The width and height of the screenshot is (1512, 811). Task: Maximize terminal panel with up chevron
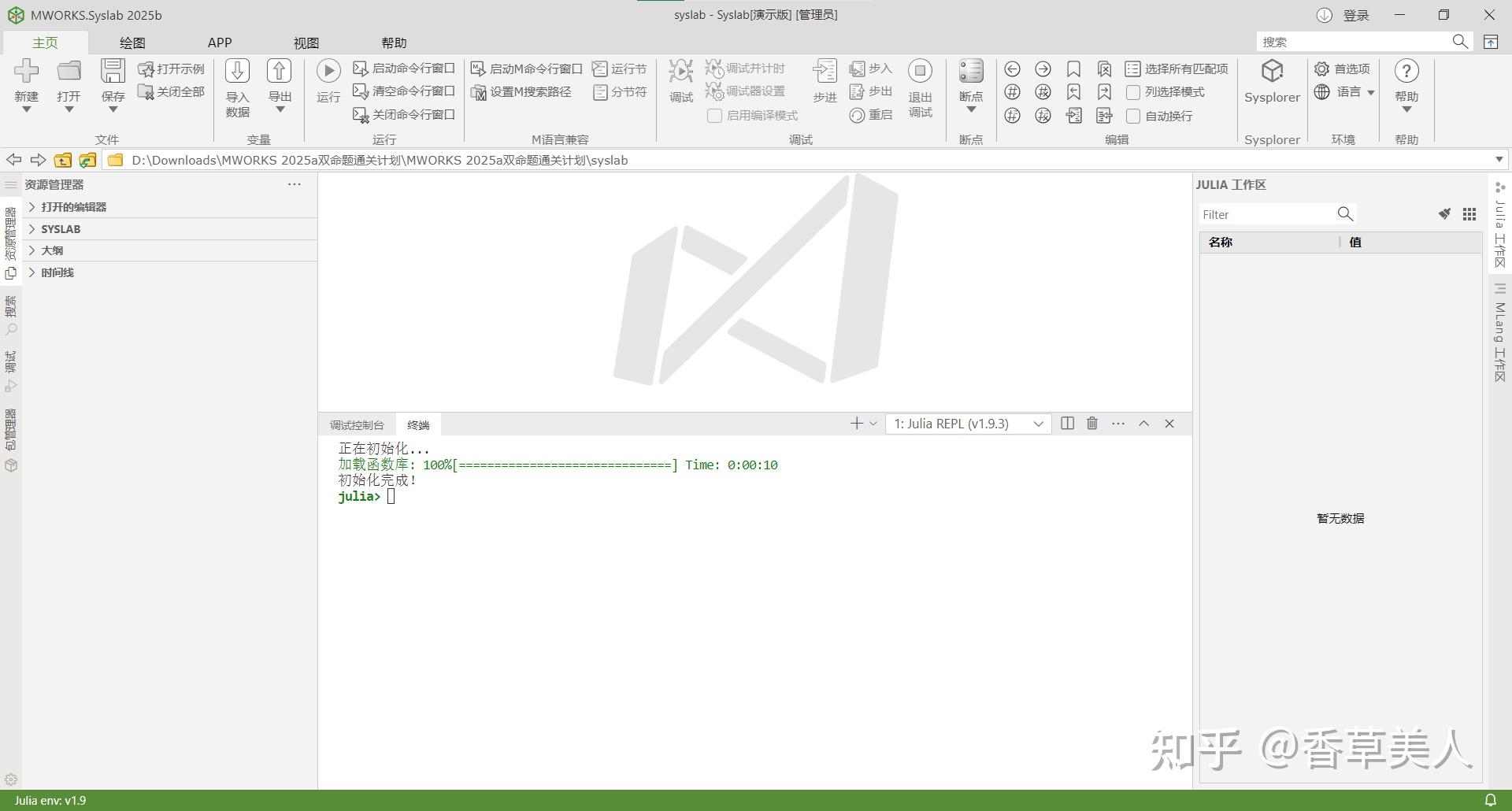pyautogui.click(x=1143, y=424)
